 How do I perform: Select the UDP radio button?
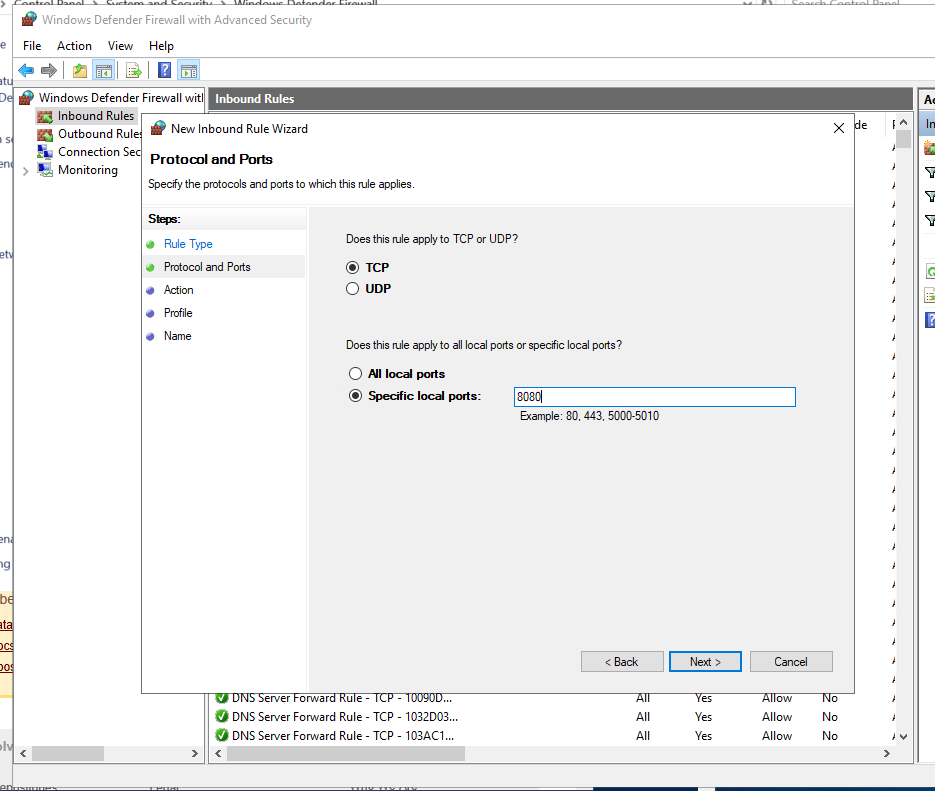352,289
